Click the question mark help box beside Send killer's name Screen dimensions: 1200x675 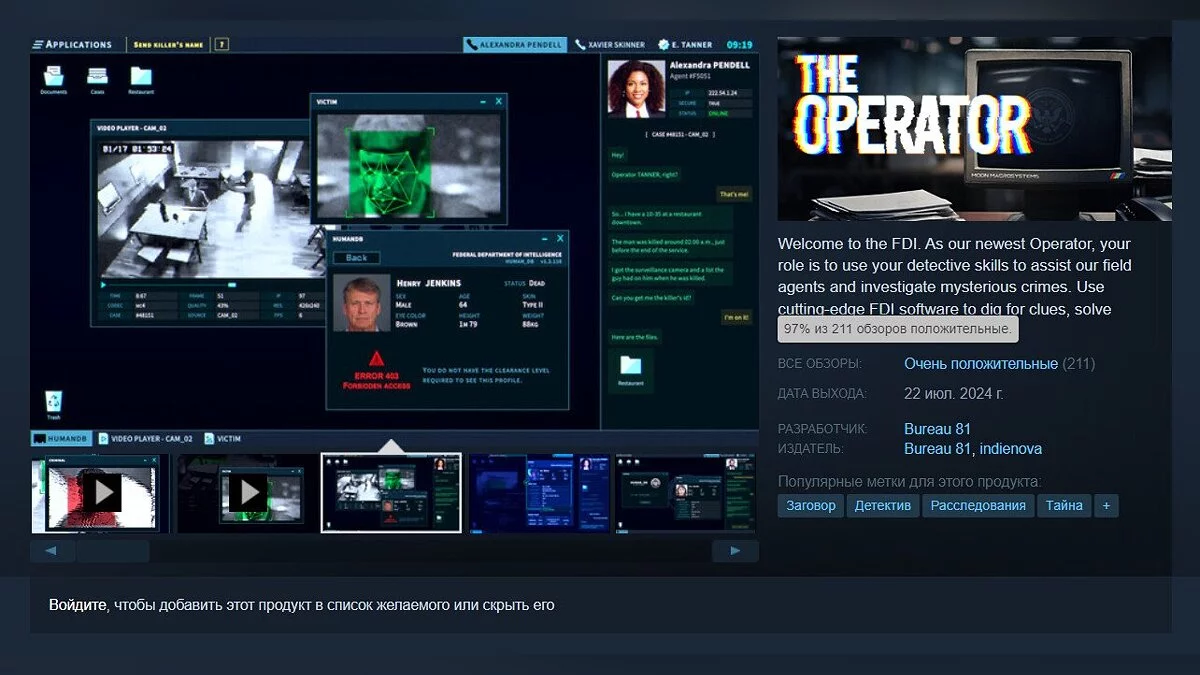click(222, 45)
